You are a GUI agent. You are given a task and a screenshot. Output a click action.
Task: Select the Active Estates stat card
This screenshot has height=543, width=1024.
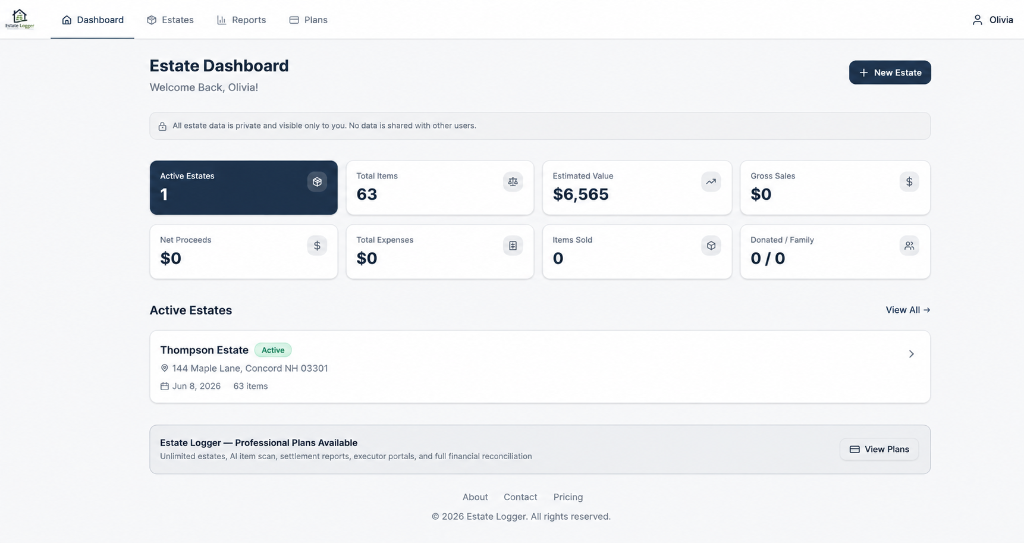click(x=244, y=188)
